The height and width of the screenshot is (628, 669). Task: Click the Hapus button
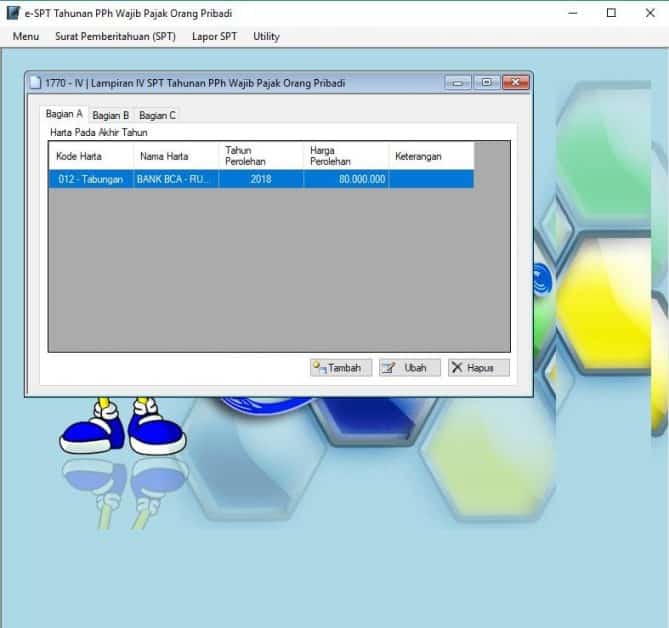478,367
